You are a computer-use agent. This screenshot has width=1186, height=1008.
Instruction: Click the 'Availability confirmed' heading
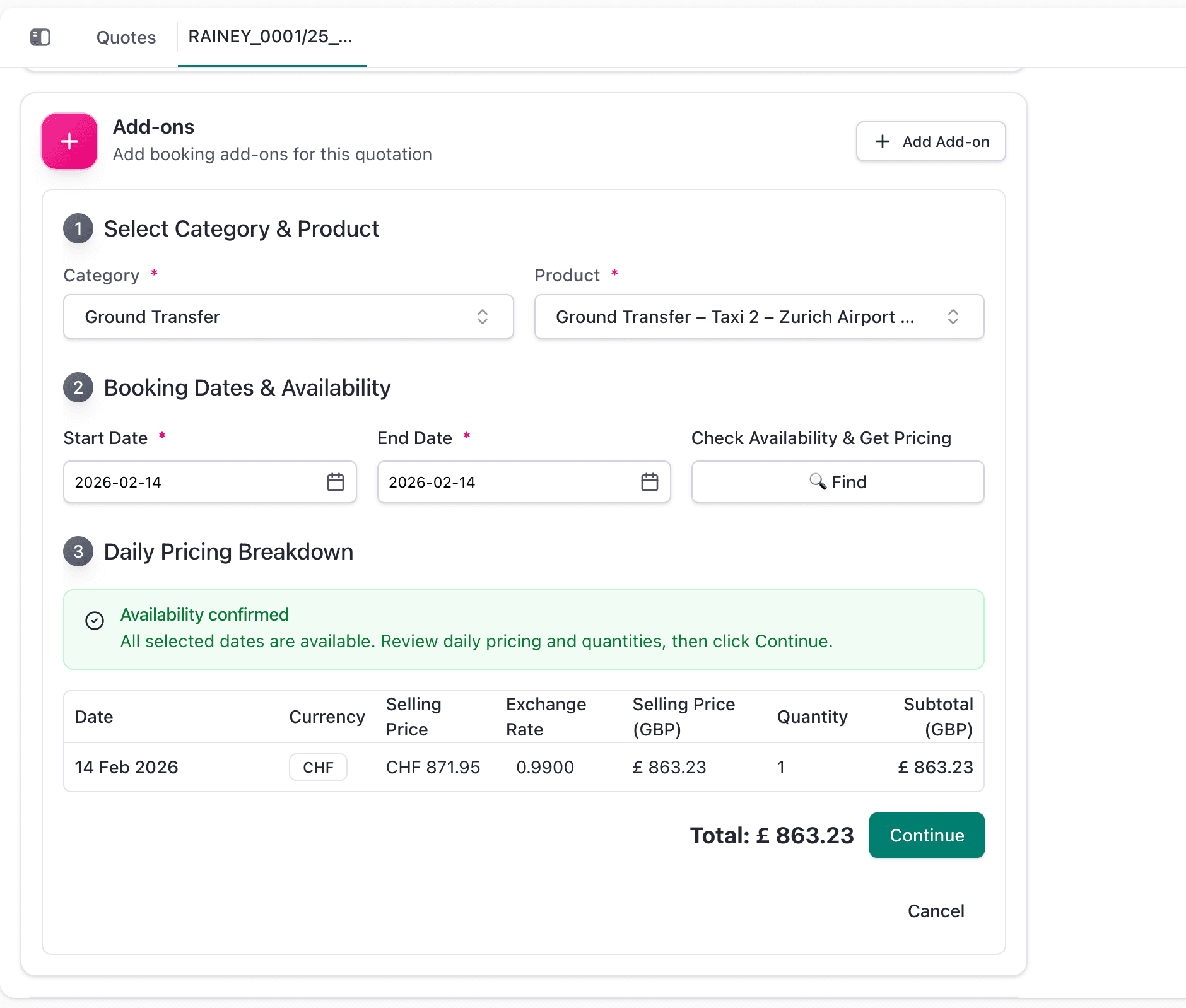click(x=205, y=614)
